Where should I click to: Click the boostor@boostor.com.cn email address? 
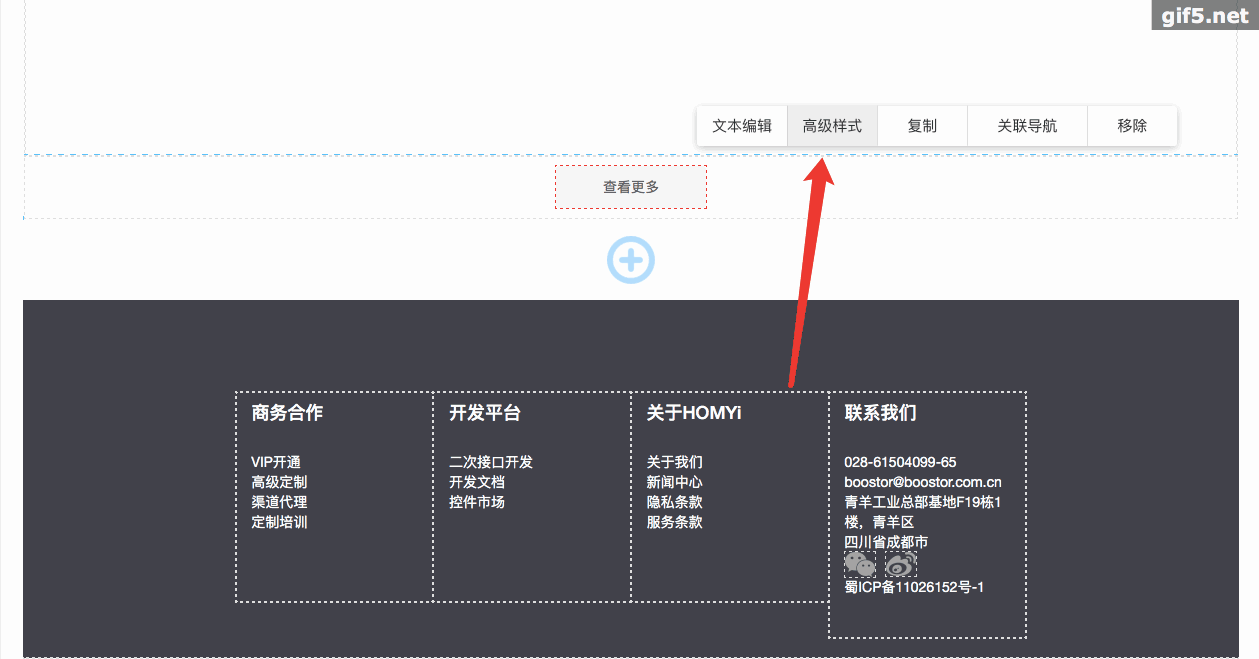[x=923, y=482]
